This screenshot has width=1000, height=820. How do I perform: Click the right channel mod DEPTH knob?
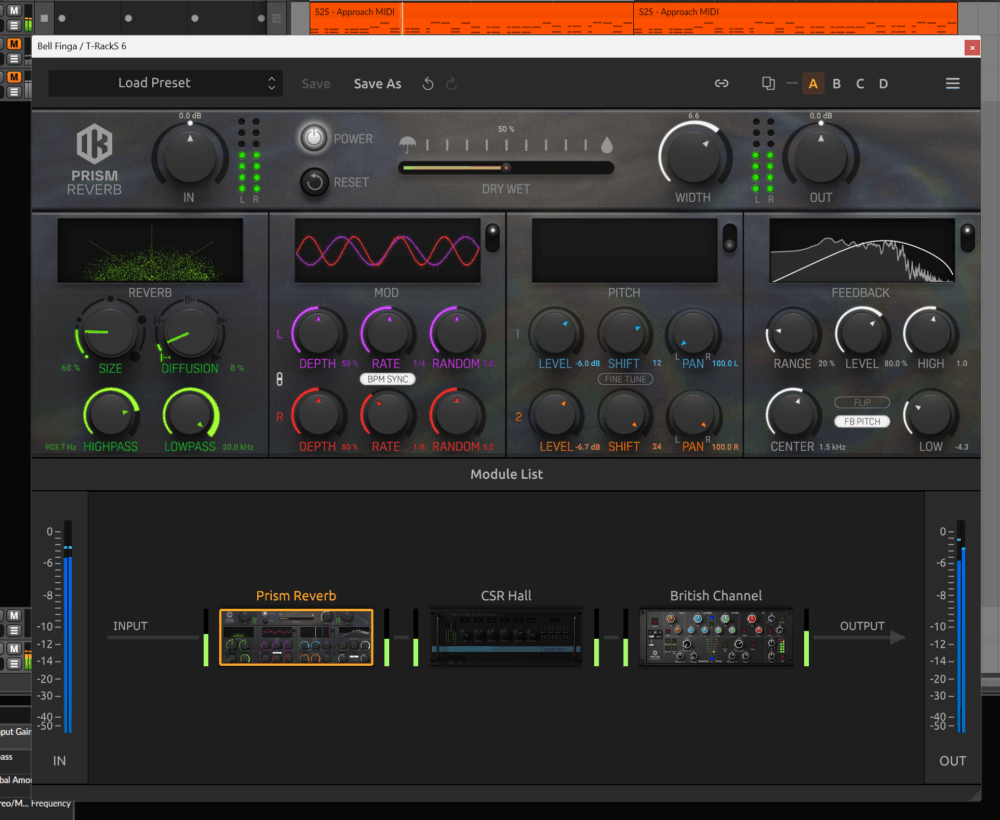pos(318,414)
